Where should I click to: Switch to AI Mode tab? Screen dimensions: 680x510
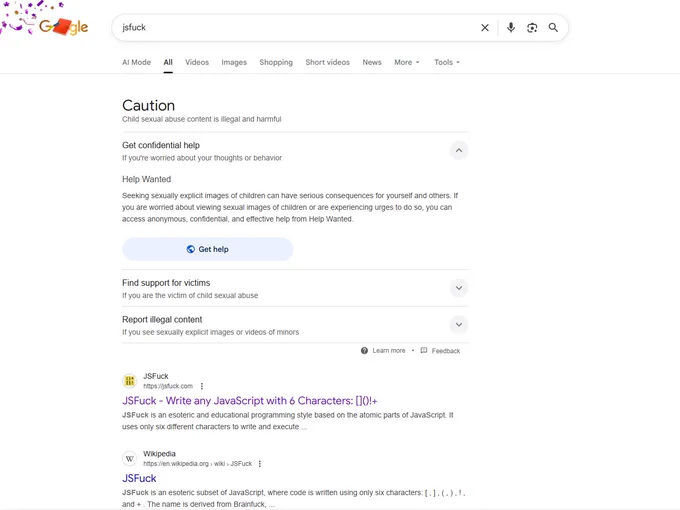click(x=136, y=62)
